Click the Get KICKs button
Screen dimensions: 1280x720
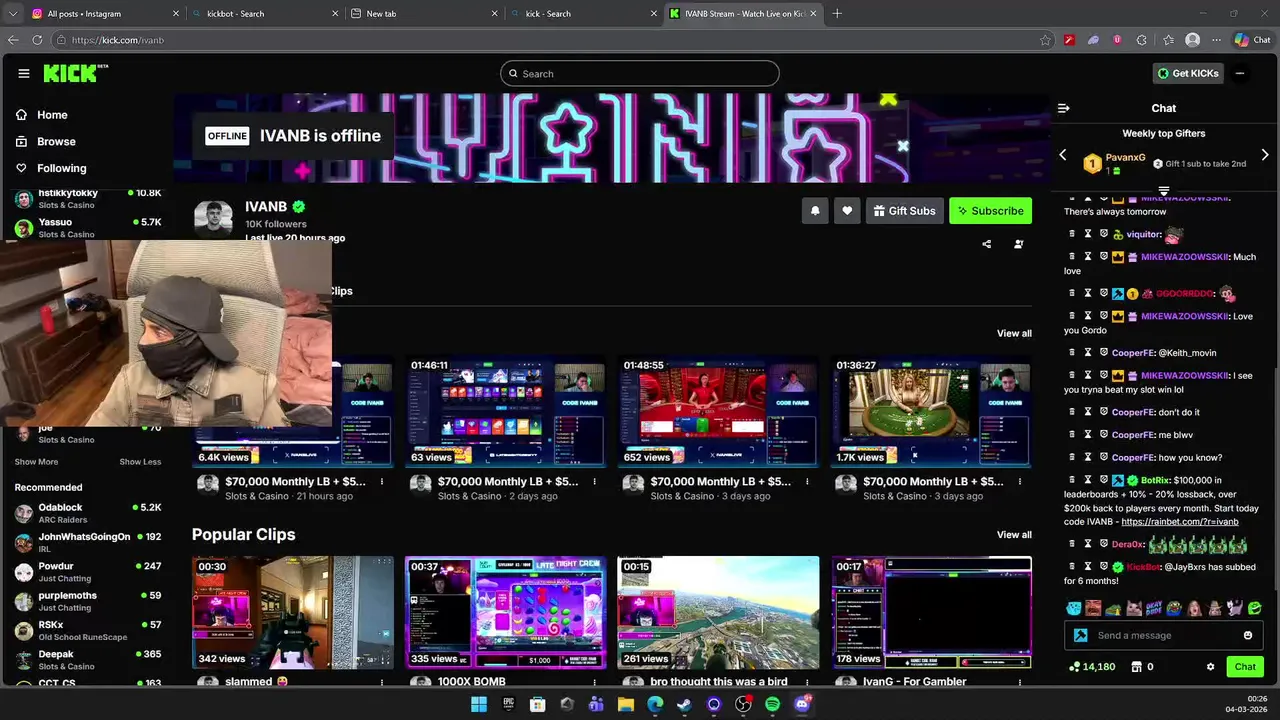coord(1188,73)
